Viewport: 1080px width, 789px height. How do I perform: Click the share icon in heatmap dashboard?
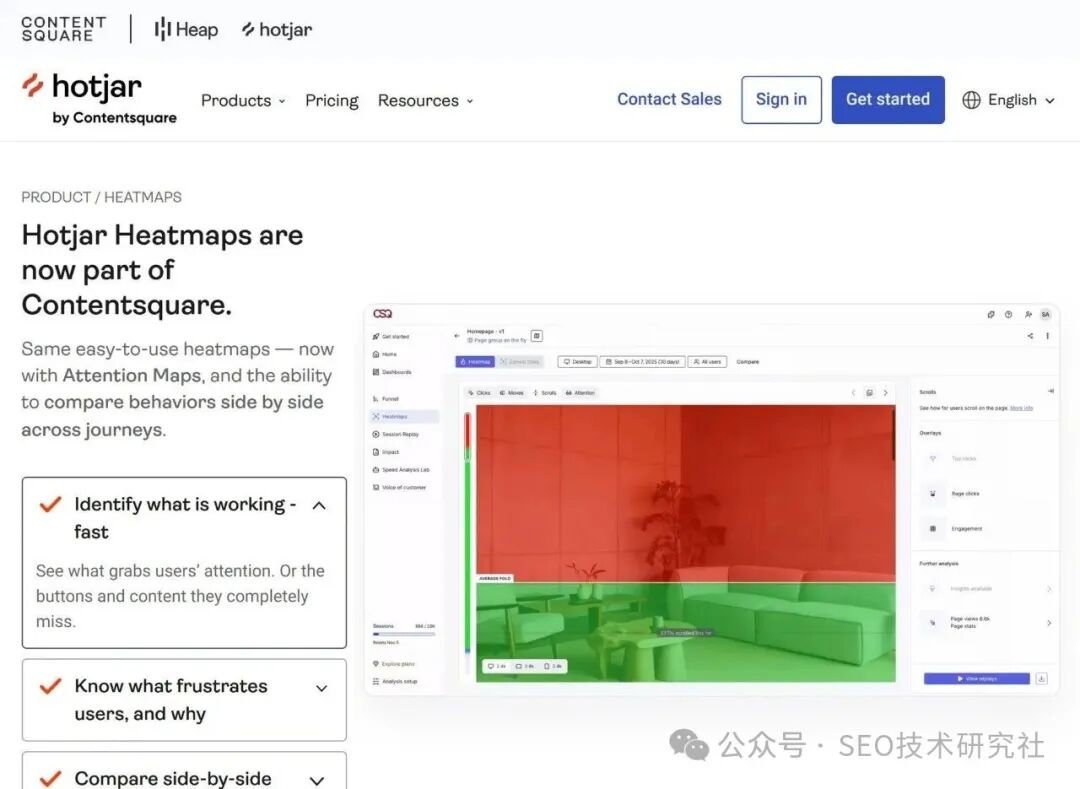1030,336
